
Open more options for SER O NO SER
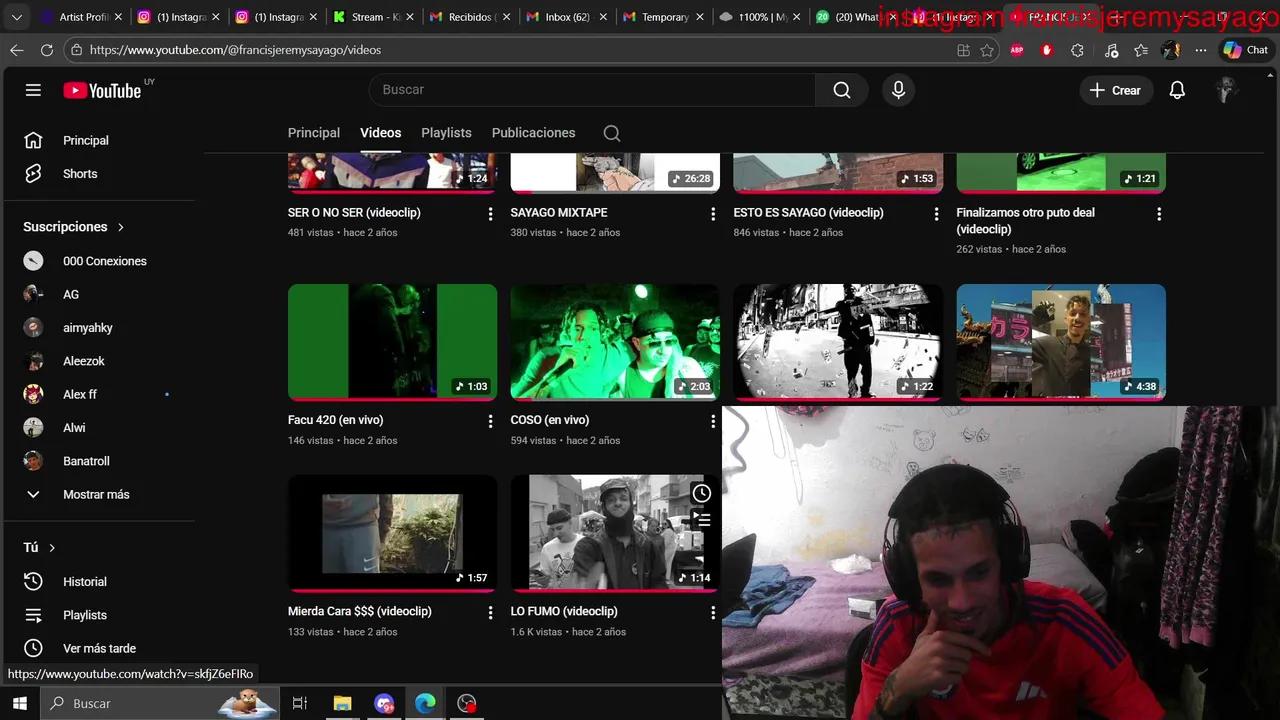point(490,214)
